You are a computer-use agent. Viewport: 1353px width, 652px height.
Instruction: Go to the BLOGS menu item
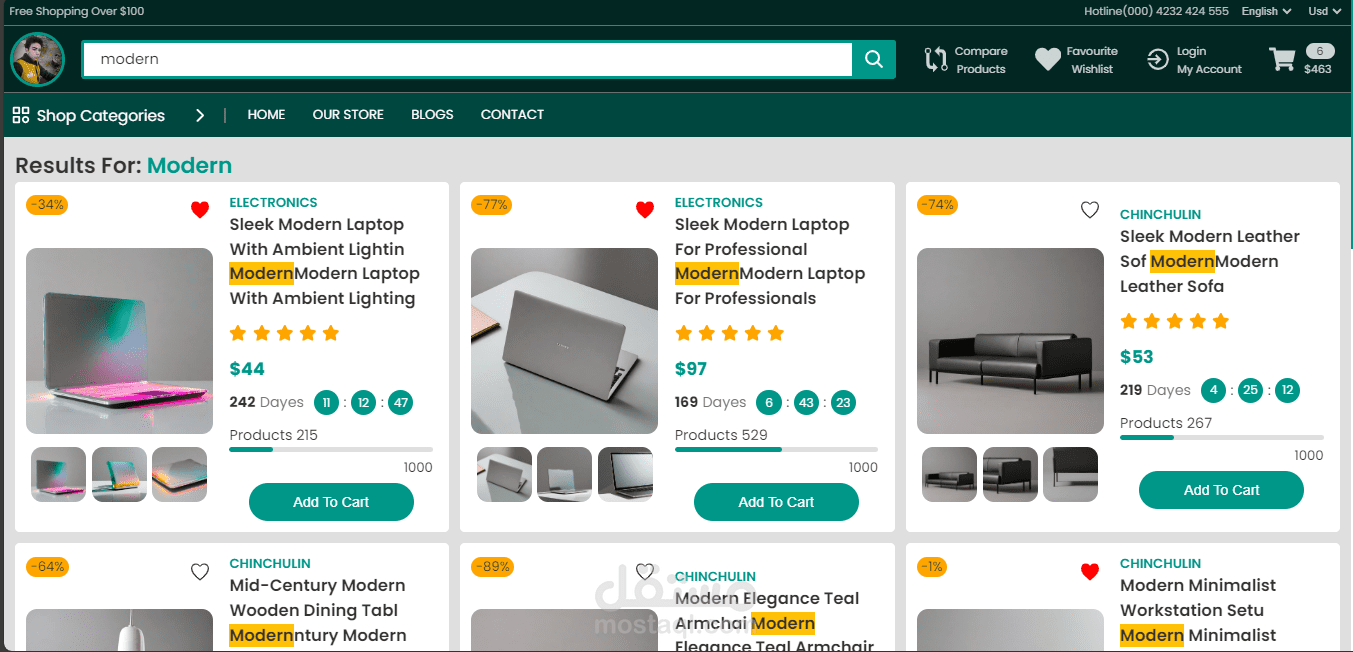432,114
